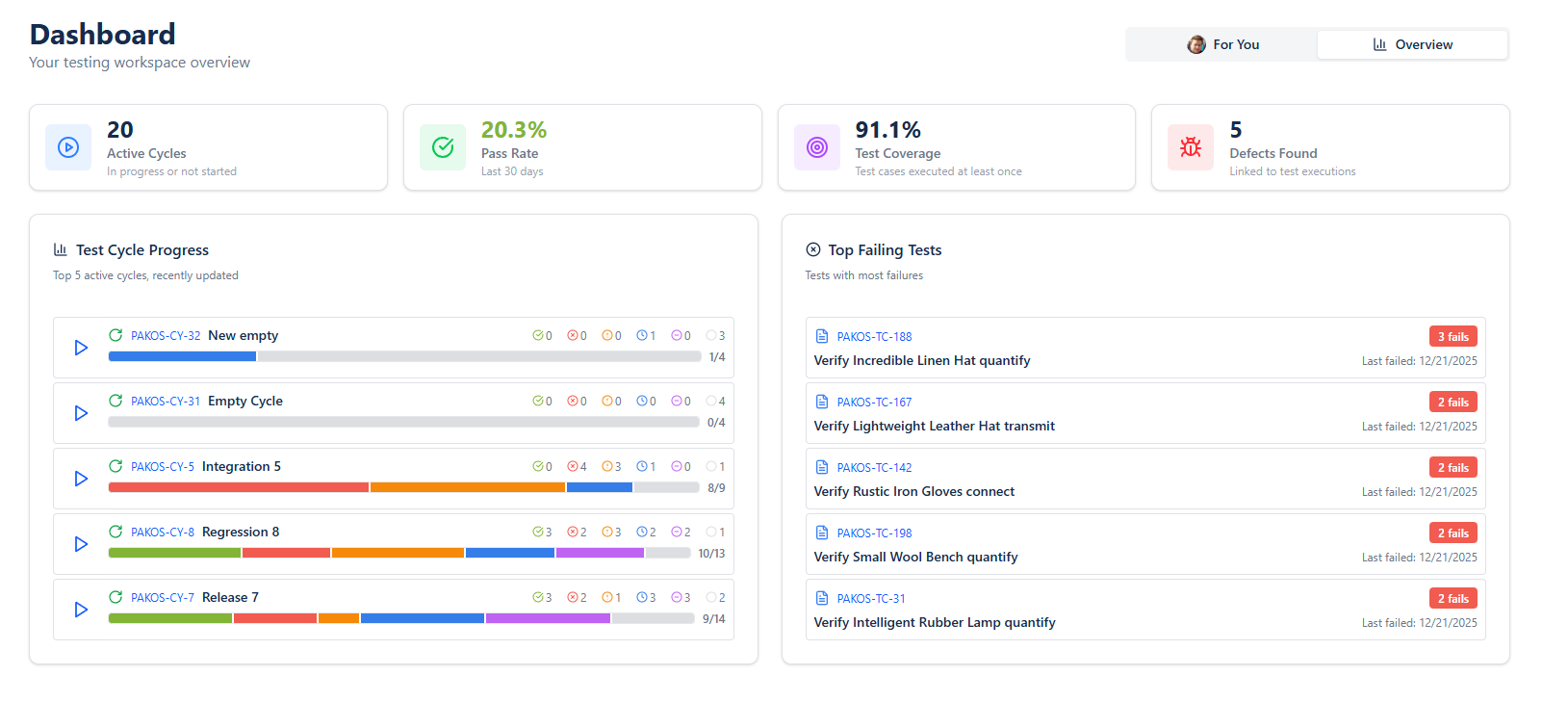Viewport: 1568px width, 702px height.
Task: Open Verify Rustic Iron Gloves connect test
Action: (913, 492)
